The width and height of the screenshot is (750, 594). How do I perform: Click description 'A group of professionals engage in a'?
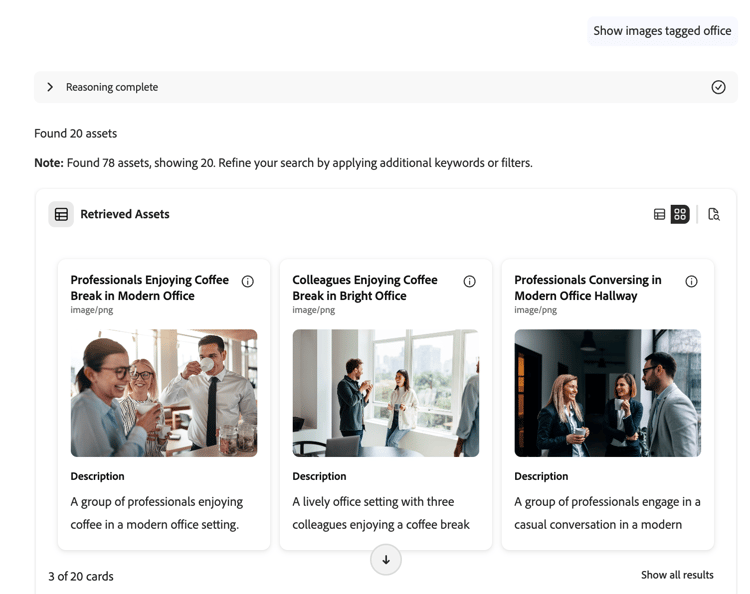coord(607,502)
